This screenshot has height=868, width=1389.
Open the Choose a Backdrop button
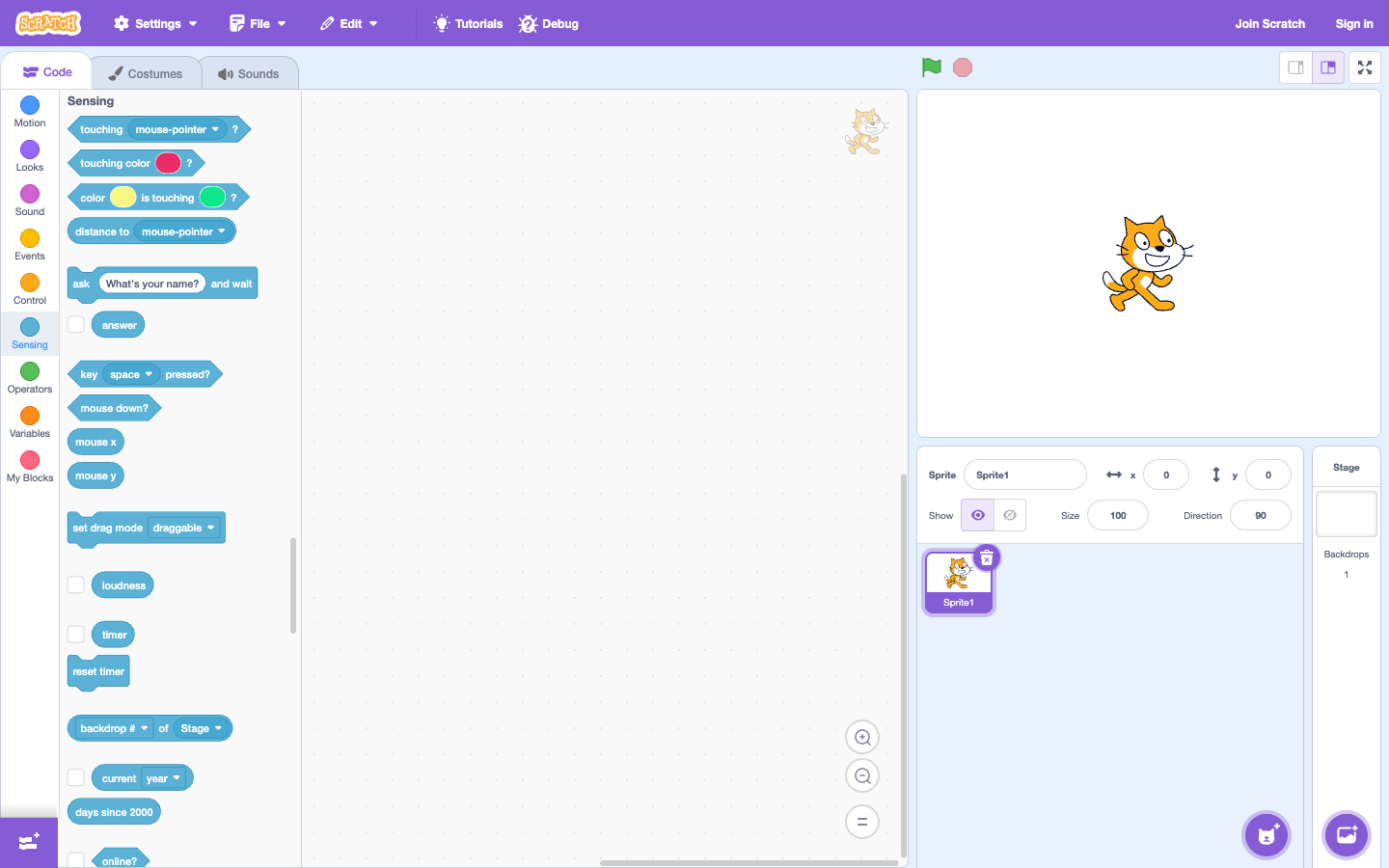[x=1347, y=835]
